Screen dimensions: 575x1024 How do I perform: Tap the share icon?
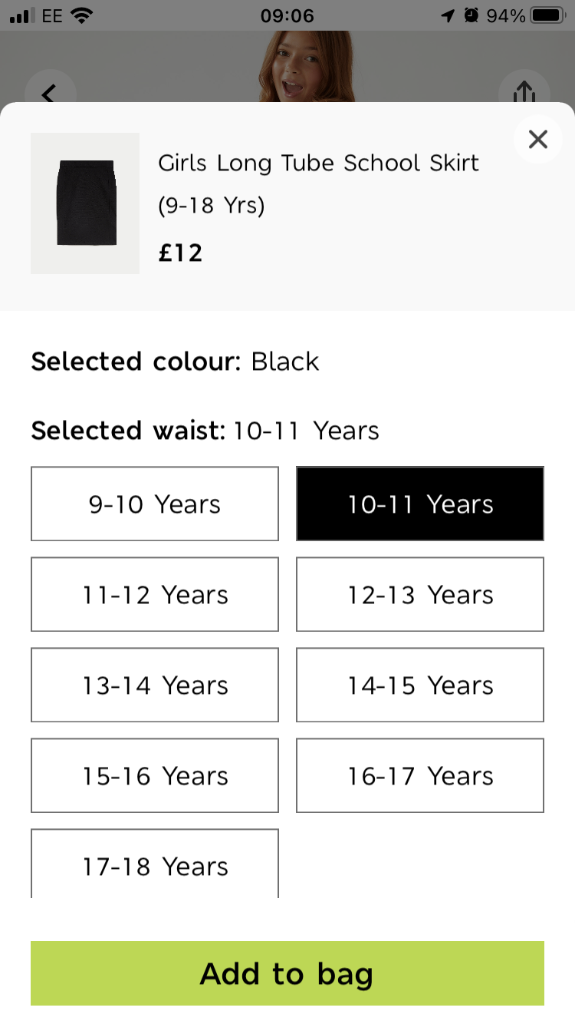coord(524,90)
